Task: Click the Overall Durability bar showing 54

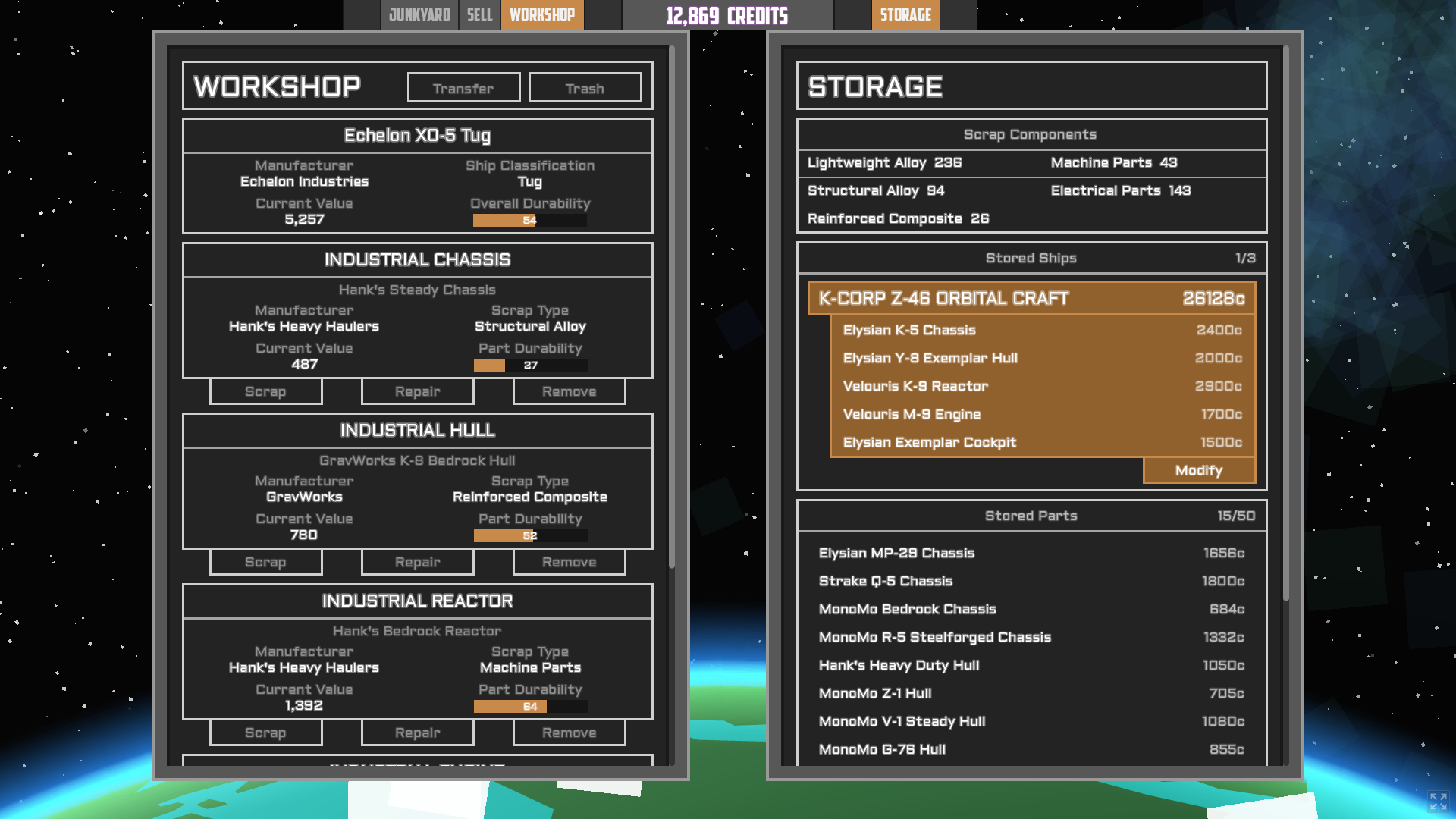Action: click(530, 220)
